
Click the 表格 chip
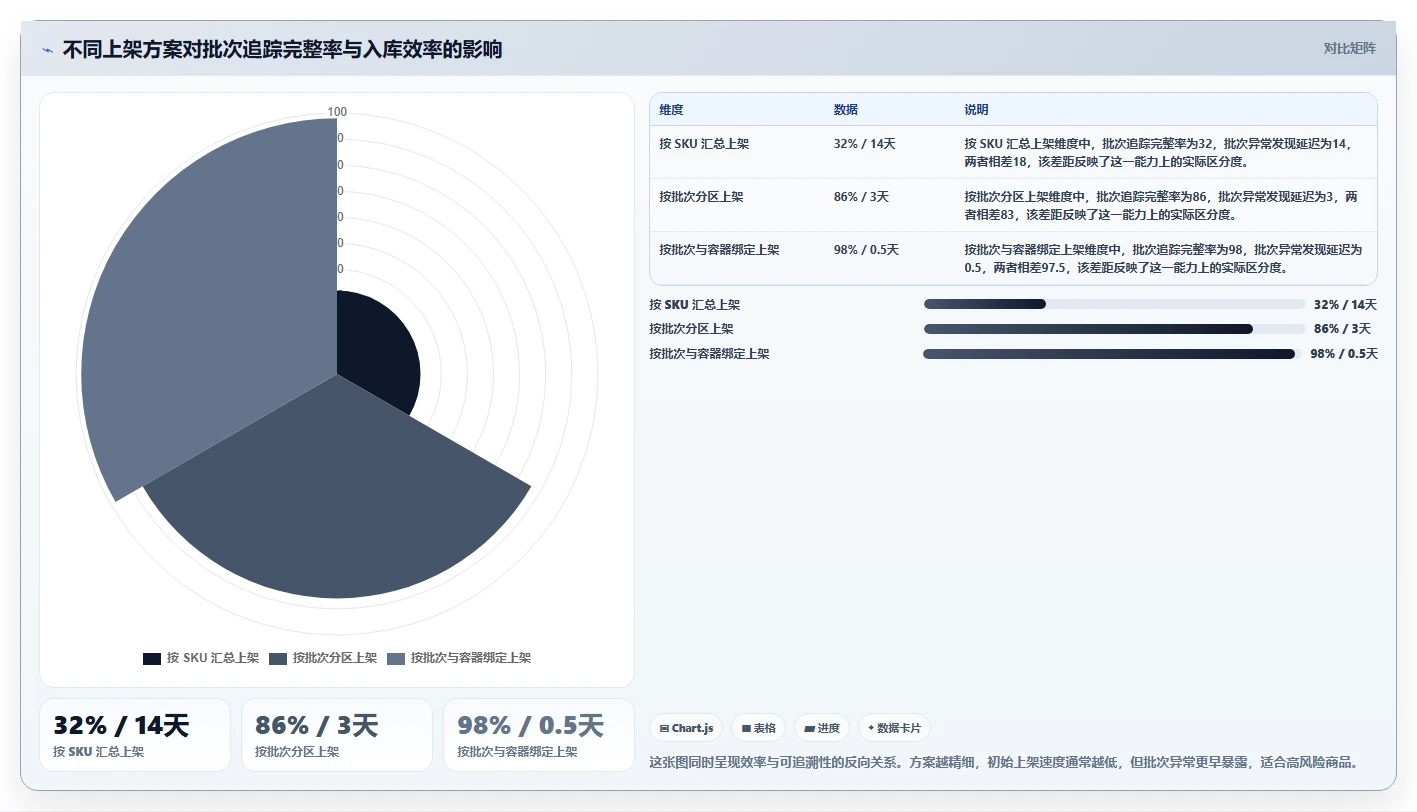pyautogui.click(x=759, y=728)
